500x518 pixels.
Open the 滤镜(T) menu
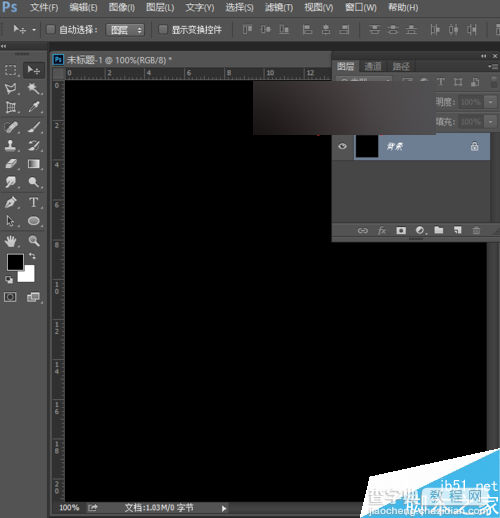[279, 7]
